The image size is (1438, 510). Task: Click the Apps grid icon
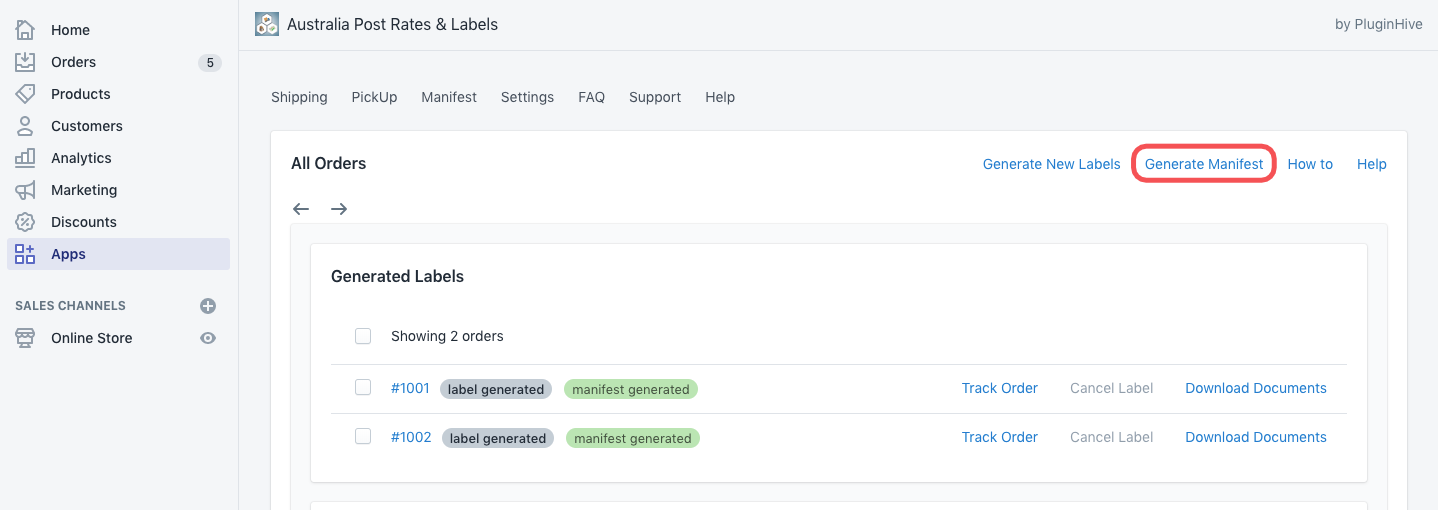point(25,254)
